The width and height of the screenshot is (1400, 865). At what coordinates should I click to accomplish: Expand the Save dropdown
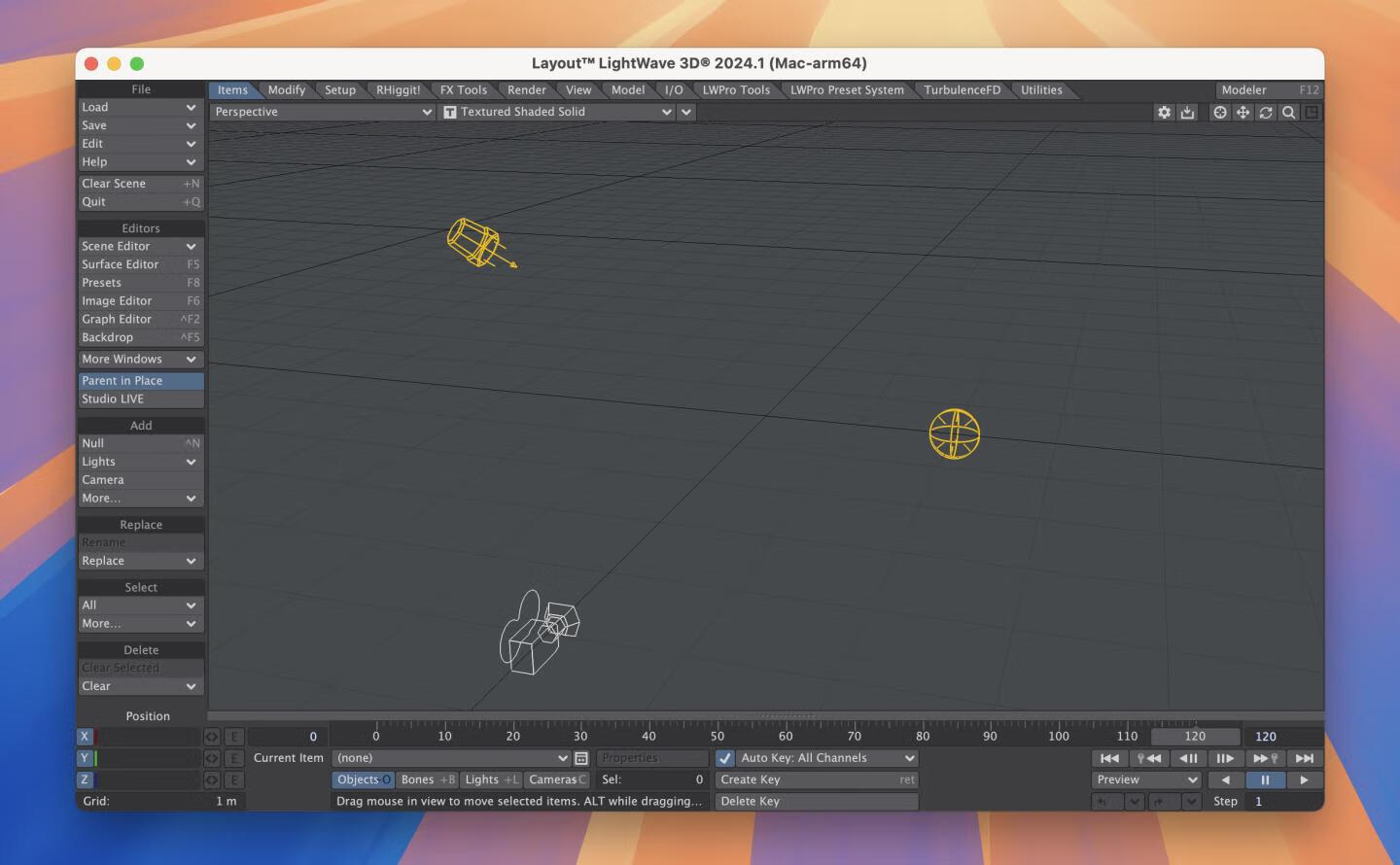pos(141,125)
